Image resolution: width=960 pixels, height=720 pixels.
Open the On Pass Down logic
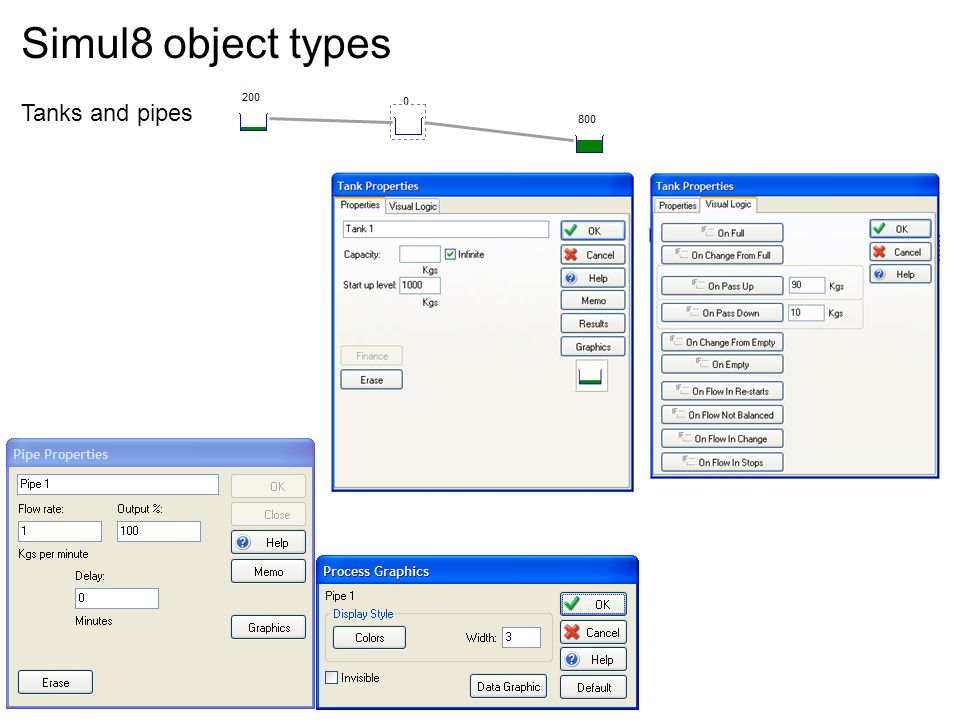click(x=722, y=313)
